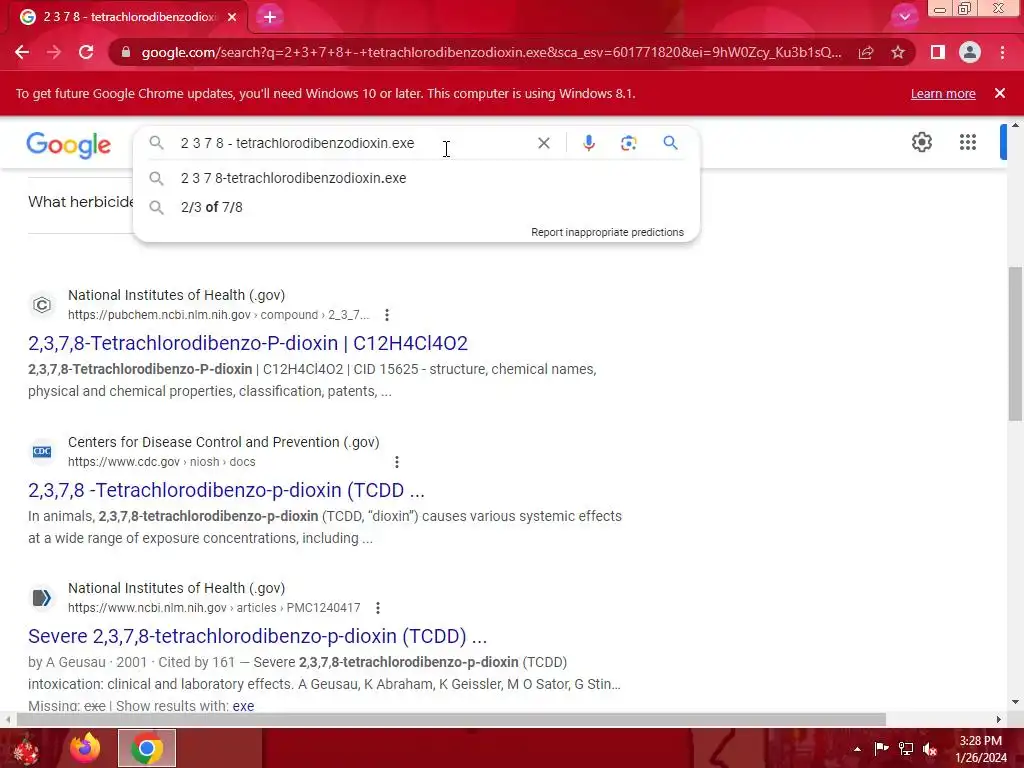View site security lock info
The image size is (1024, 768).
(x=125, y=52)
